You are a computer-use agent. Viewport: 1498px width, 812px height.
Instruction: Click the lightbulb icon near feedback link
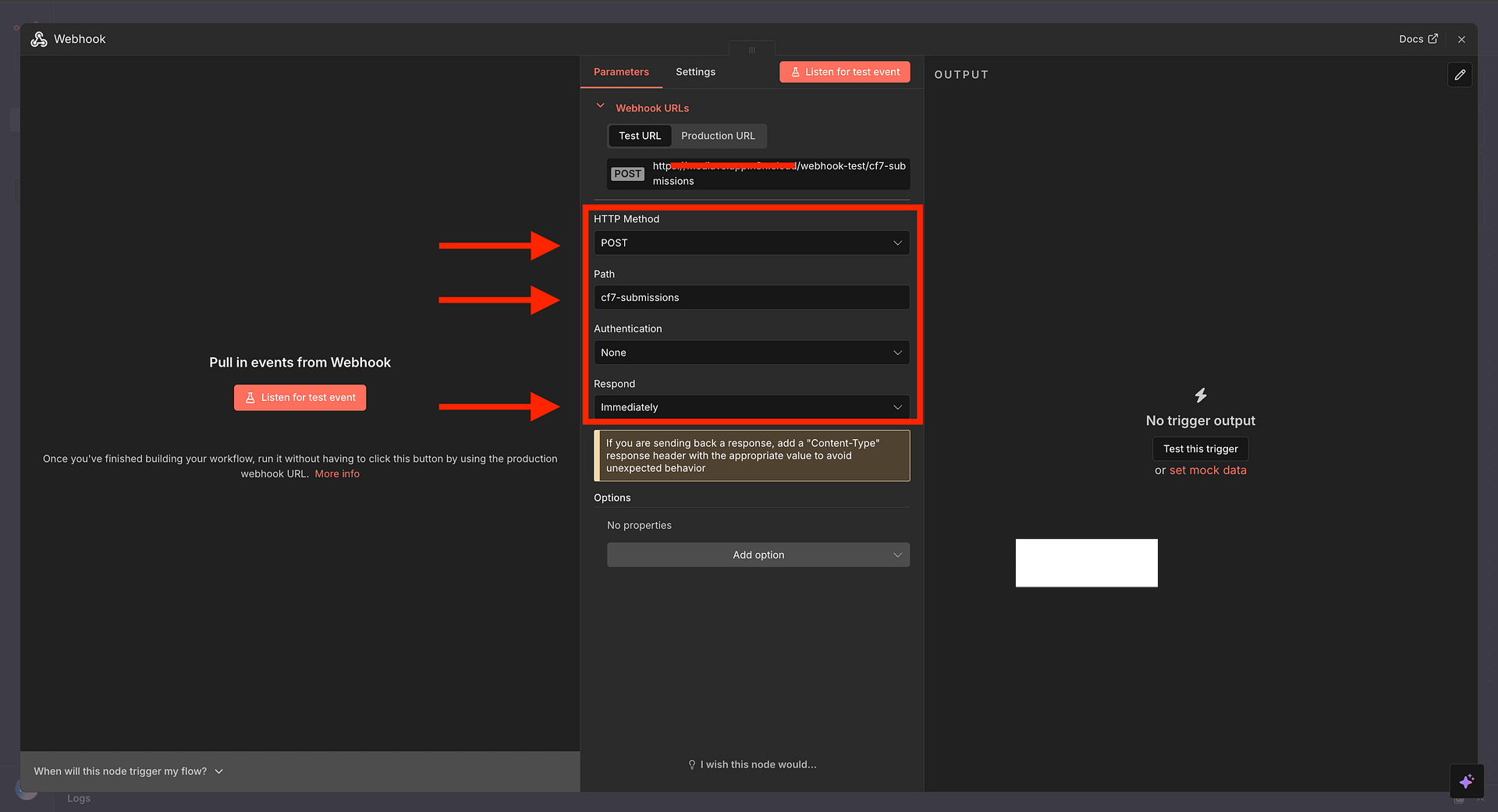click(691, 764)
